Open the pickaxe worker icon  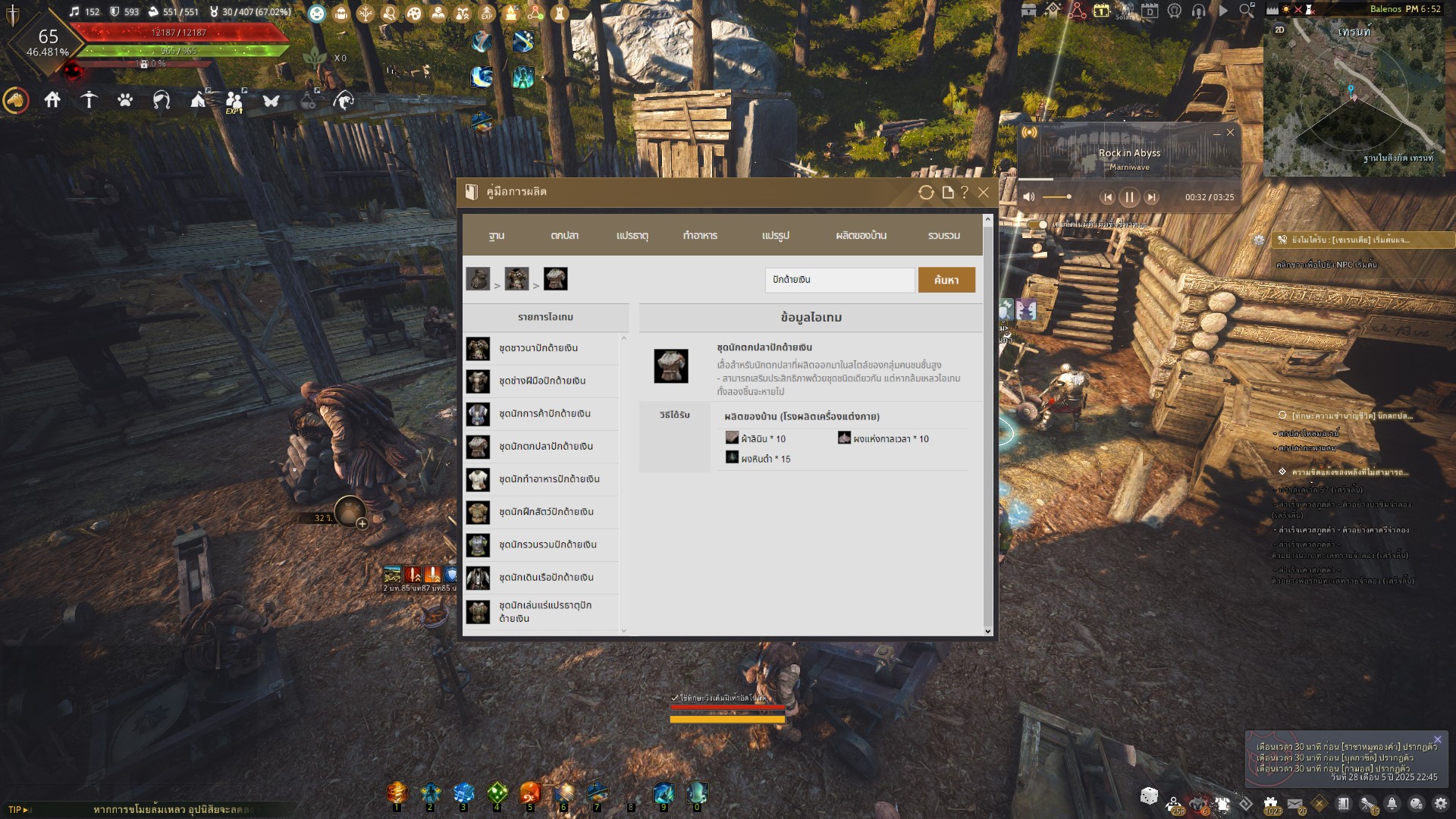point(89,100)
